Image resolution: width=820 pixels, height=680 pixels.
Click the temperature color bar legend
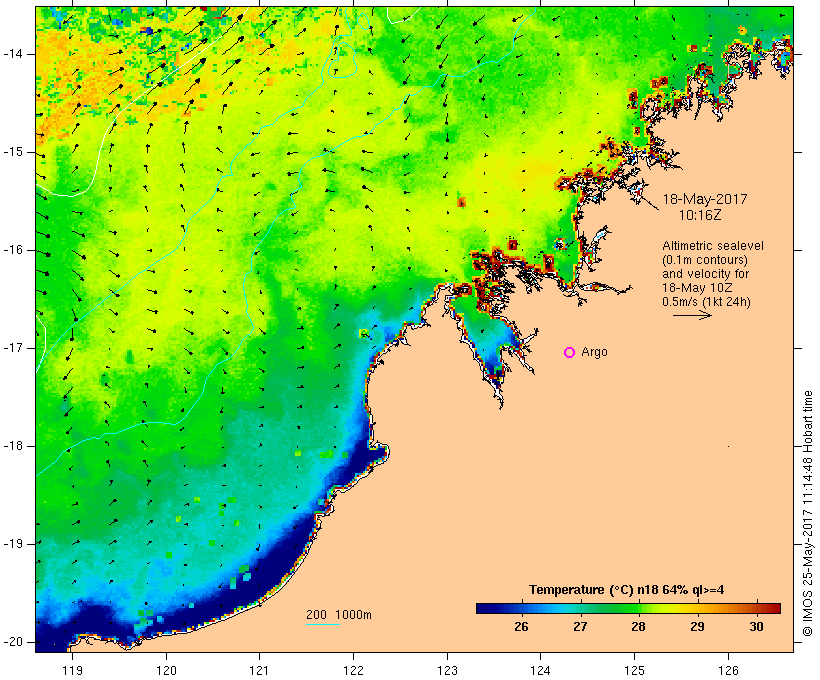click(628, 608)
